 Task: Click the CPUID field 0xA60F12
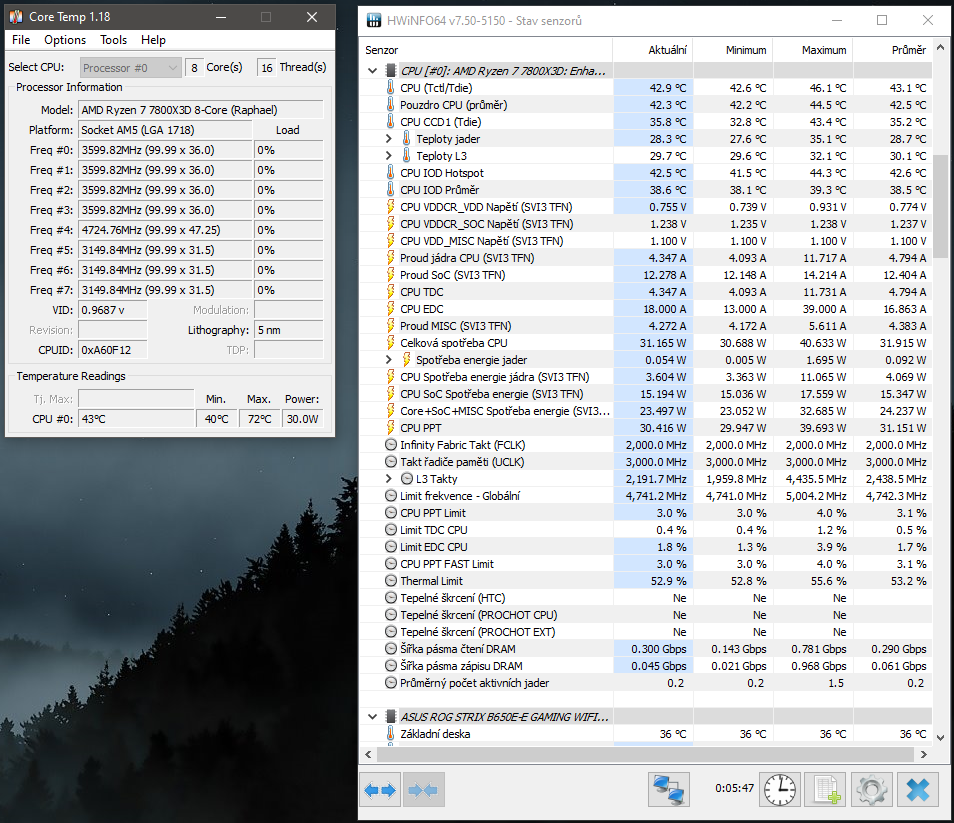point(113,350)
